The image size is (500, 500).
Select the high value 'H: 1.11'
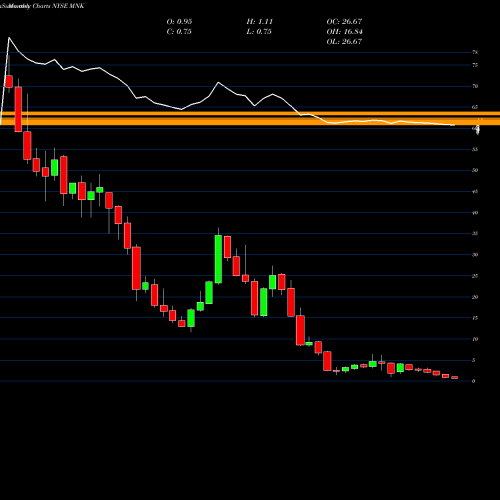point(260,21)
